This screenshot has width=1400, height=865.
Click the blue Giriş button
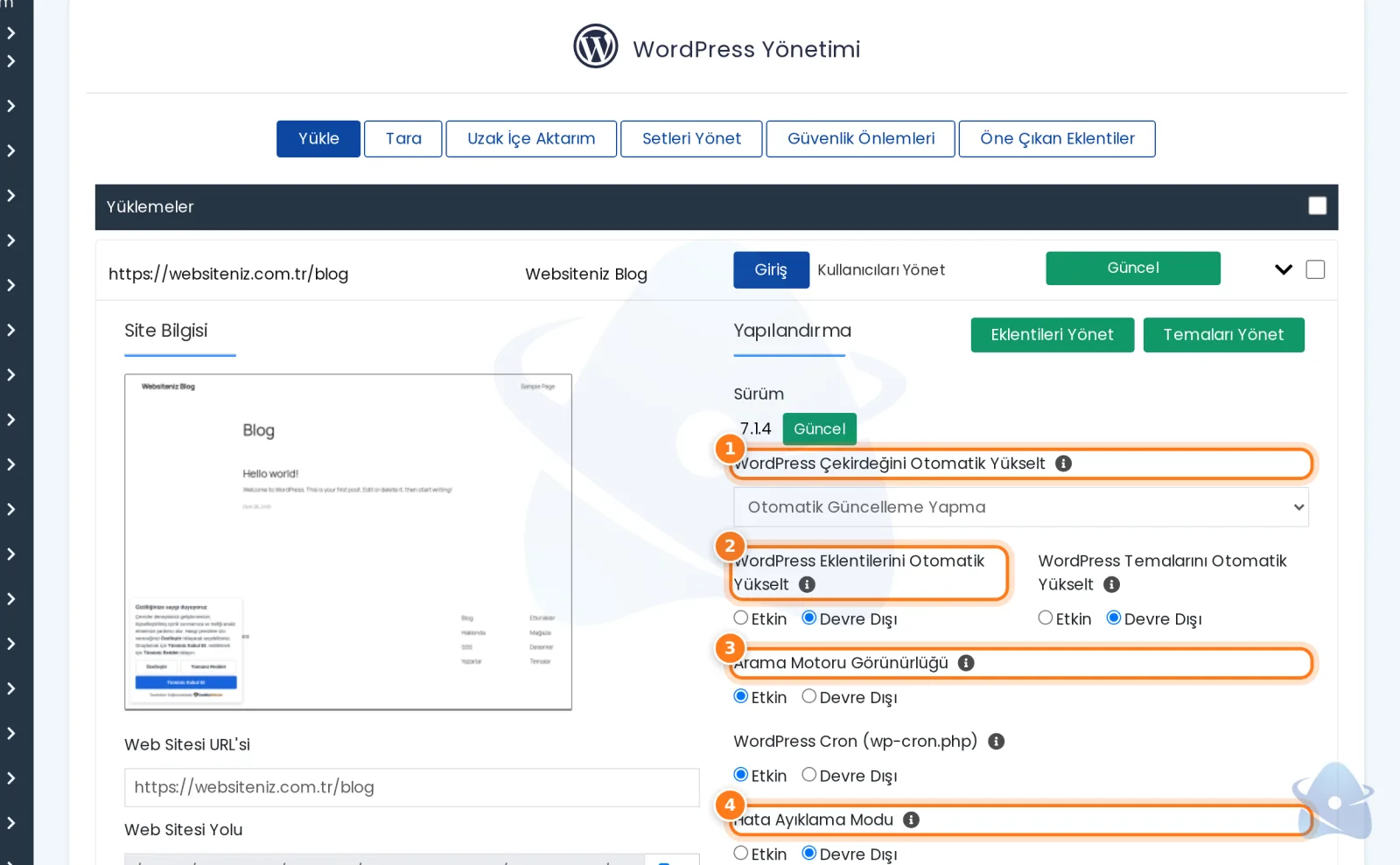coord(771,270)
